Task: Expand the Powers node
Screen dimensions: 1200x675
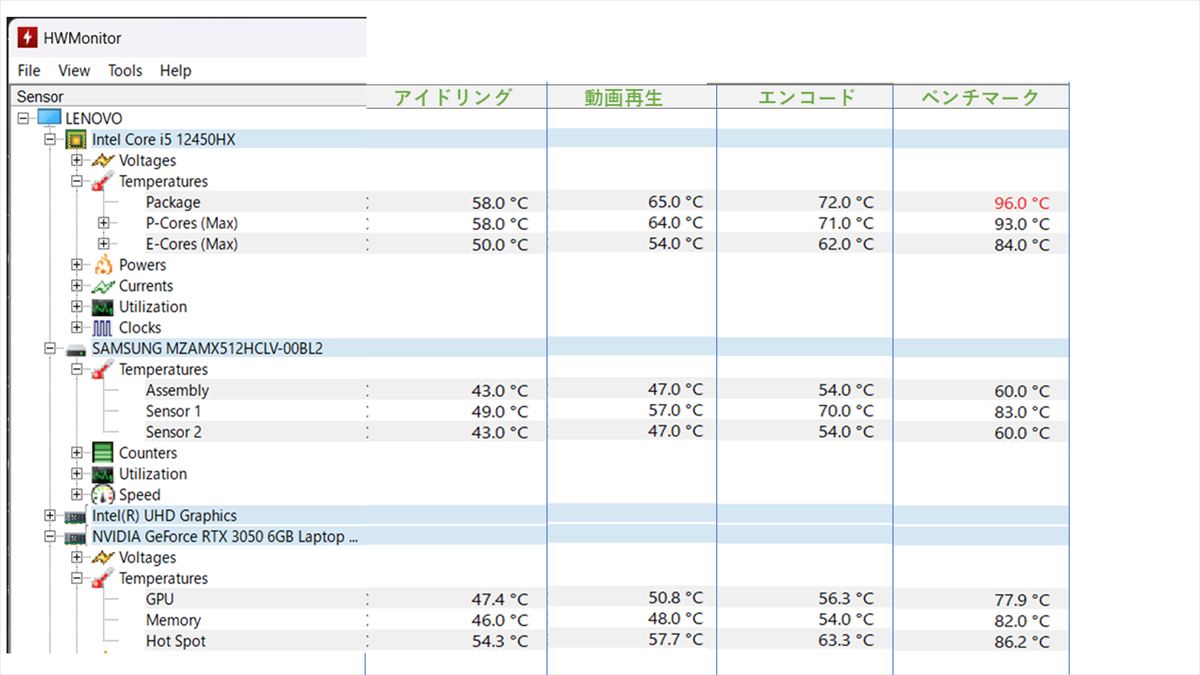Action: 77,265
